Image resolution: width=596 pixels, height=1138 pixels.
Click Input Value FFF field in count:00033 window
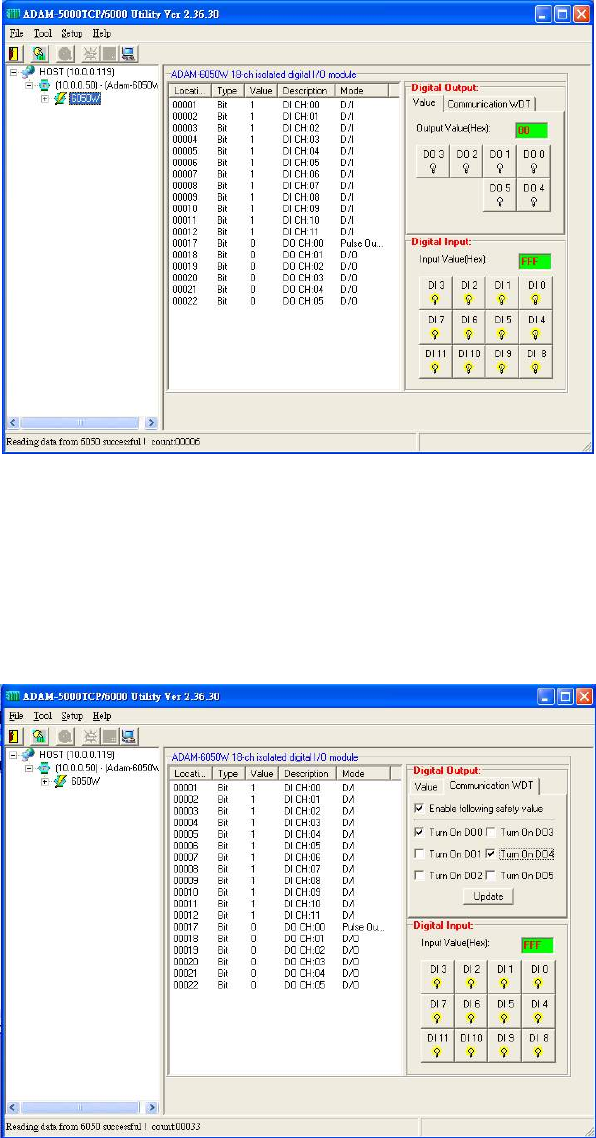click(x=537, y=945)
